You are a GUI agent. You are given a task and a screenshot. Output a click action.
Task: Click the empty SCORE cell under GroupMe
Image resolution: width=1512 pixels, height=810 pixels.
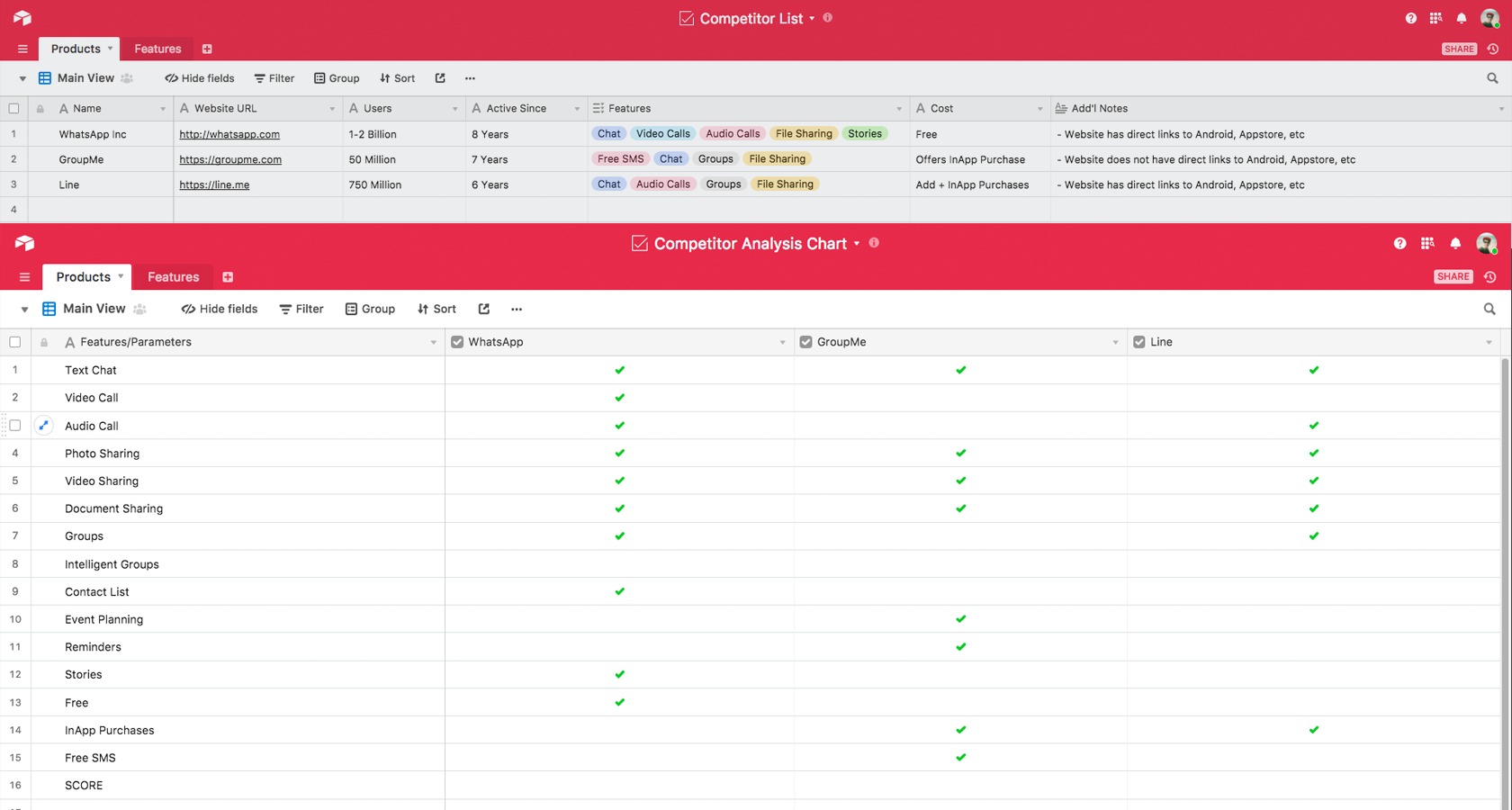[960, 786]
